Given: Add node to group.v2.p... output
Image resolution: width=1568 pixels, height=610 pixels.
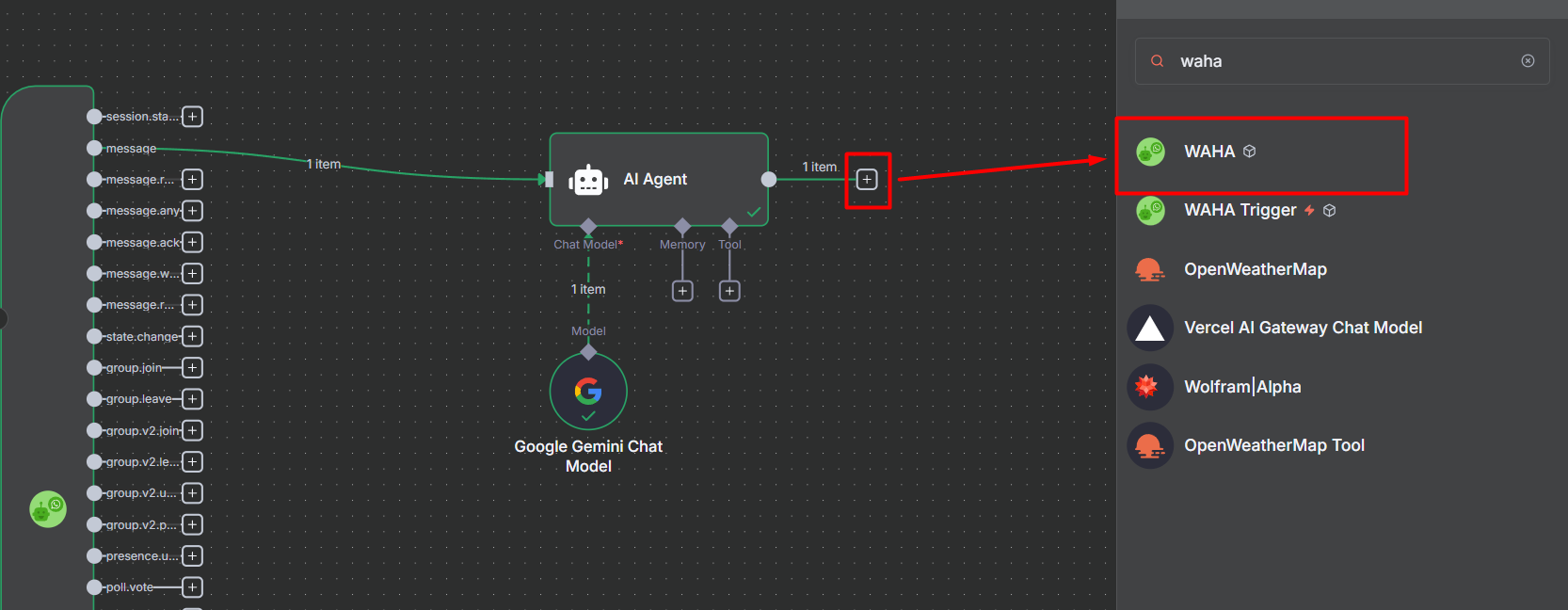Looking at the screenshot, I should pos(192,524).
